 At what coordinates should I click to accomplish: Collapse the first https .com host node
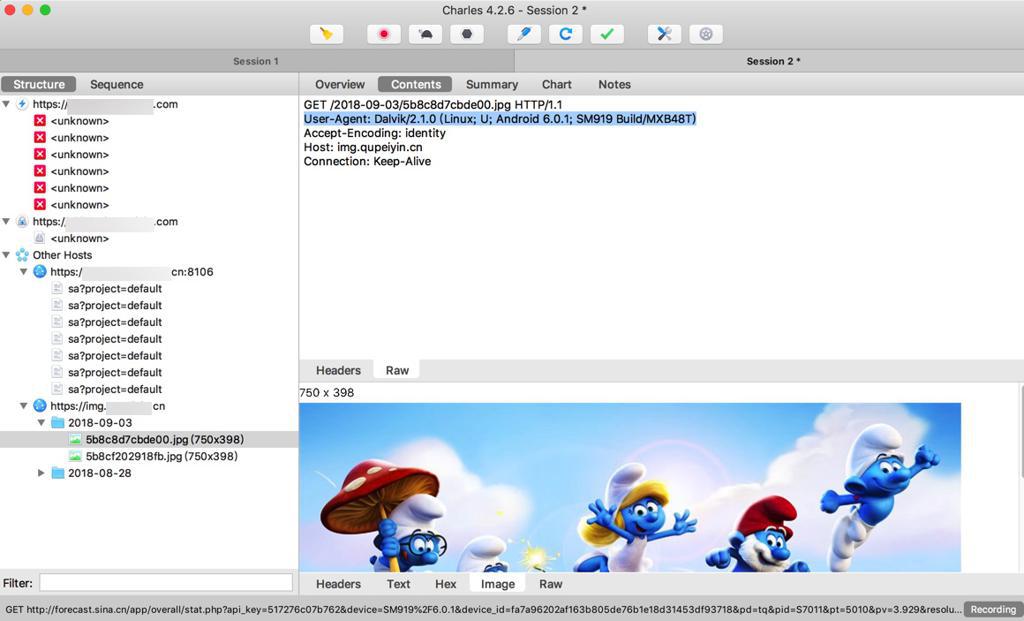coord(7,104)
